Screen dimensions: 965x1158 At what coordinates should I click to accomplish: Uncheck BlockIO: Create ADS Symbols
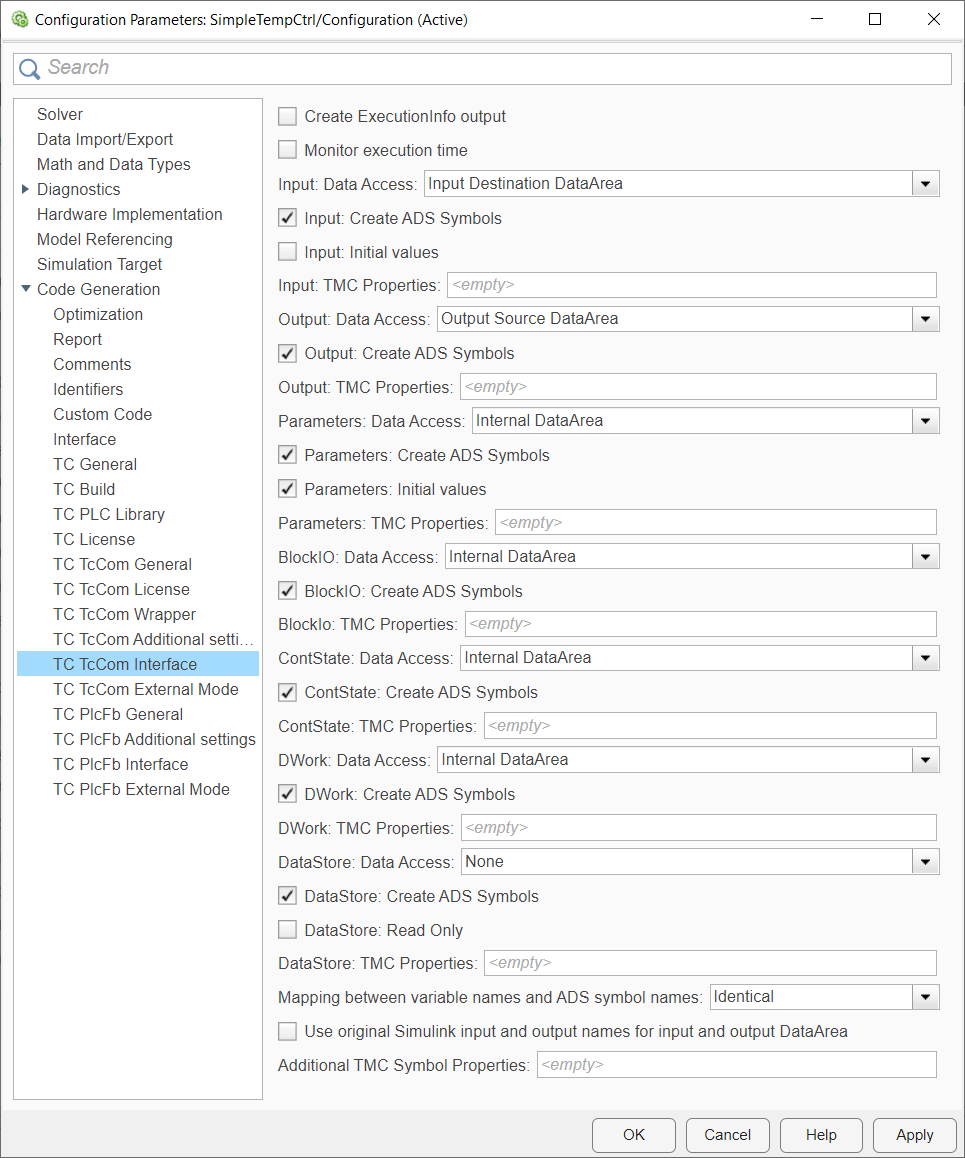click(x=287, y=592)
